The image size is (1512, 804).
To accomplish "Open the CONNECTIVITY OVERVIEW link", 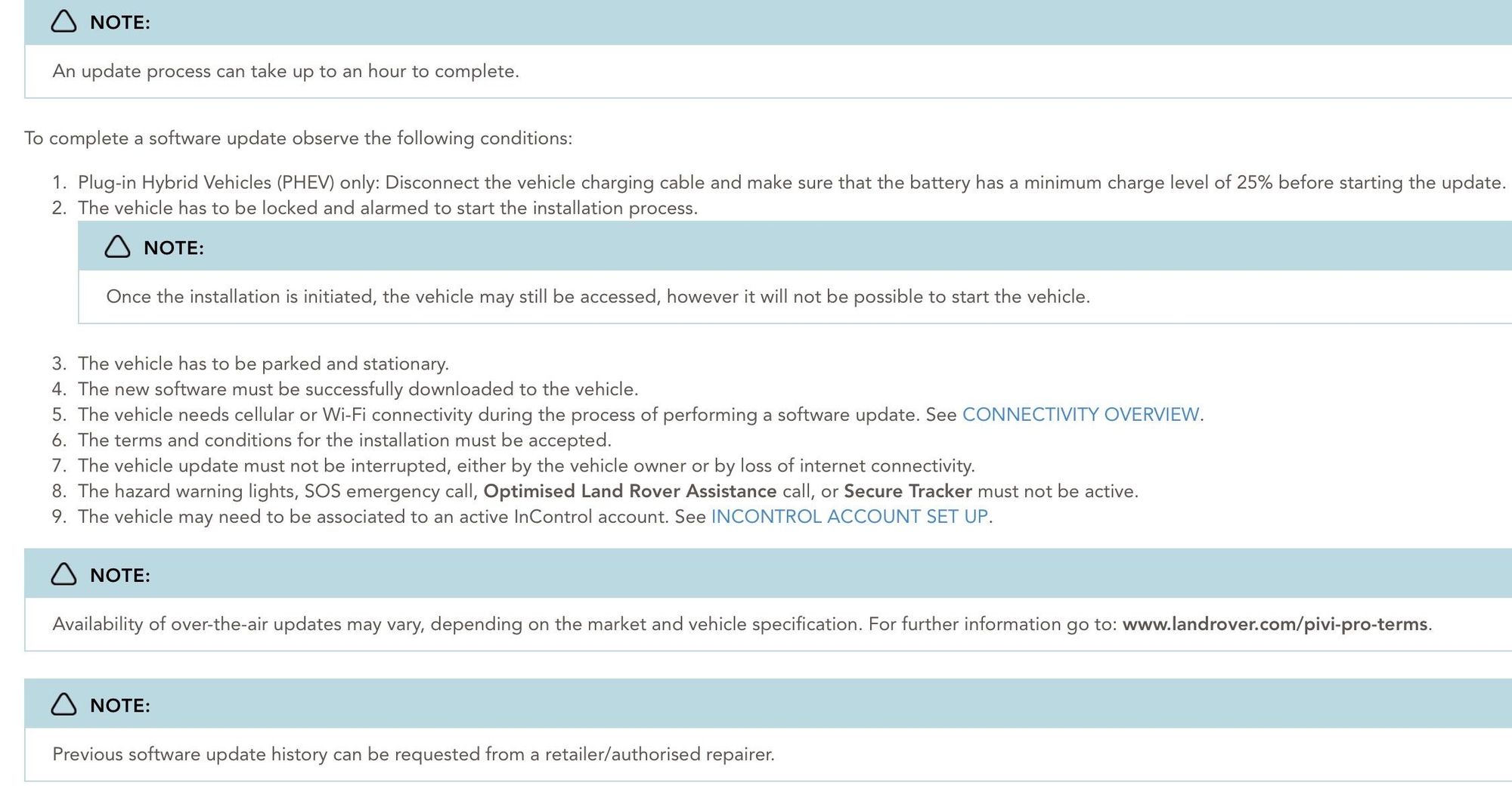I will pyautogui.click(x=1080, y=415).
